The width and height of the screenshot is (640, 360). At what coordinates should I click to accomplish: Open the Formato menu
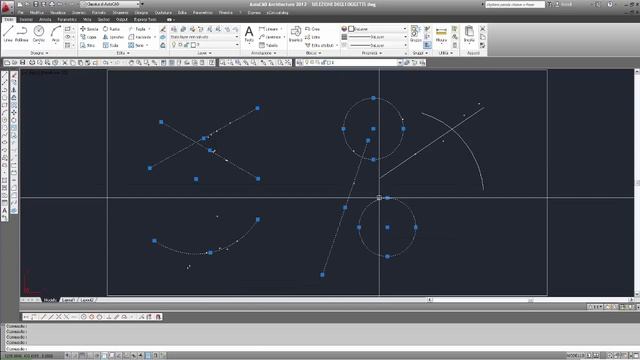(99, 13)
